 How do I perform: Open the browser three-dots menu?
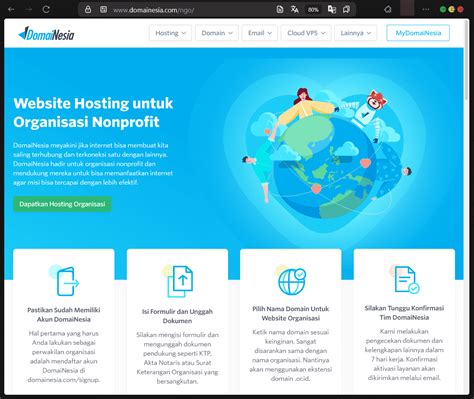426,9
